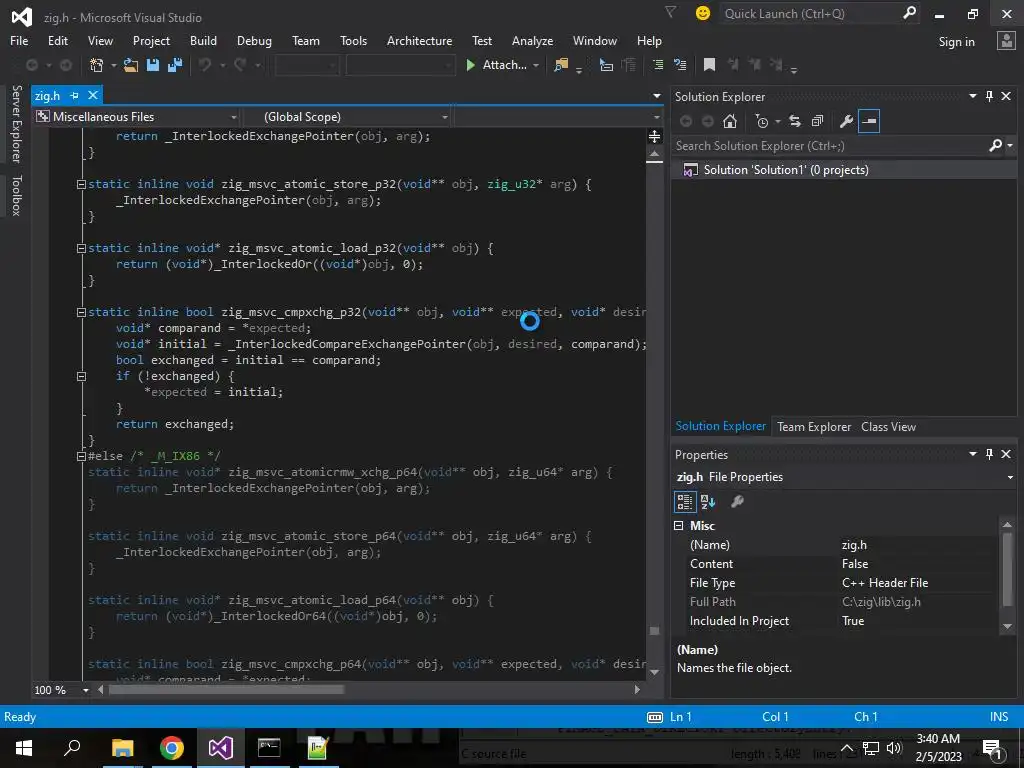The width and height of the screenshot is (1024, 768).
Task: Collapse the zig_msvc_atomic_store_p32 function outline
Action: [82, 184]
